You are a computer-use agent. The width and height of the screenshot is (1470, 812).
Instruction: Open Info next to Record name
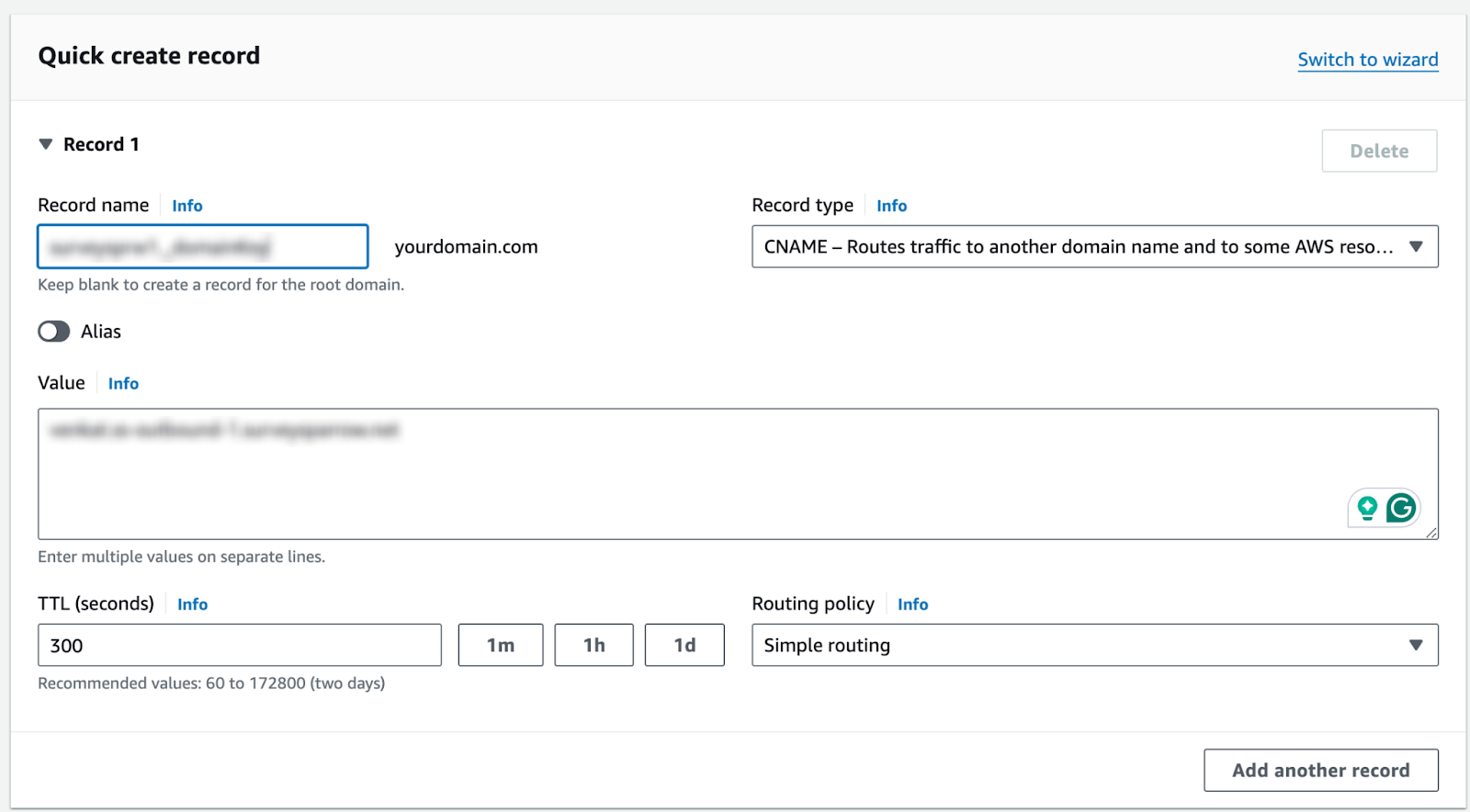pos(187,206)
